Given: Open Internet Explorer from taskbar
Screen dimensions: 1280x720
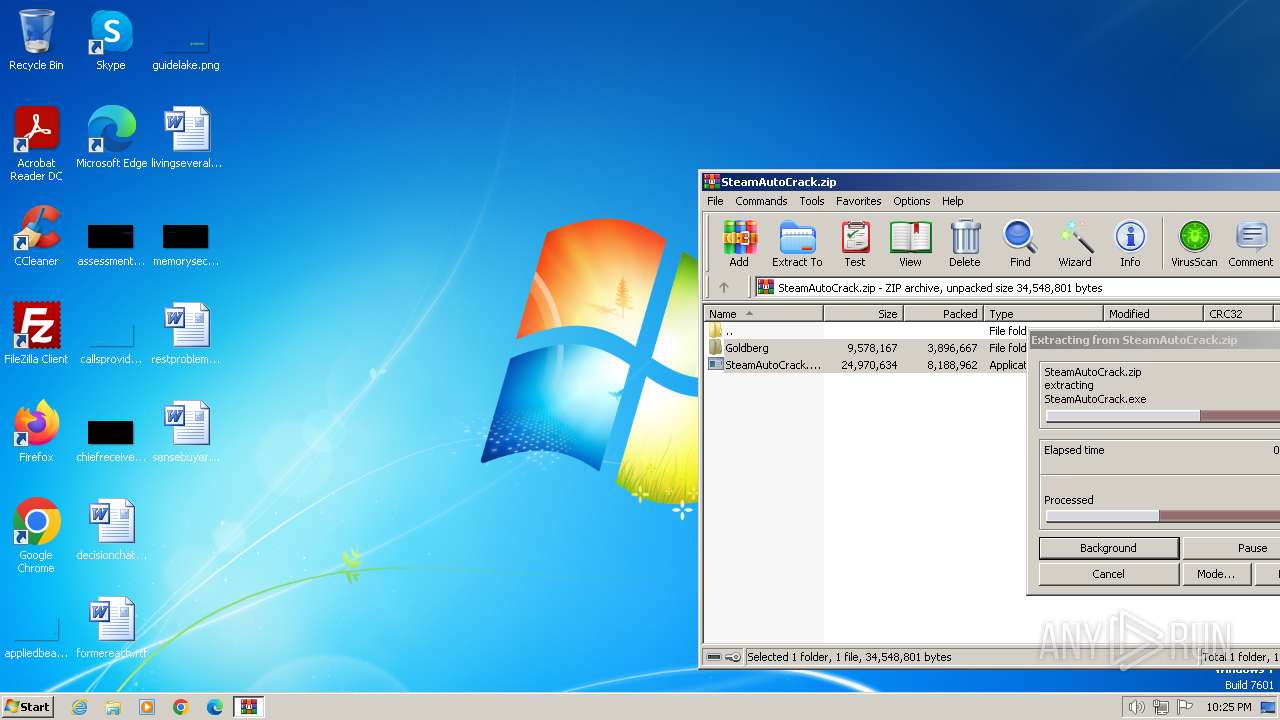Looking at the screenshot, I should tap(79, 707).
